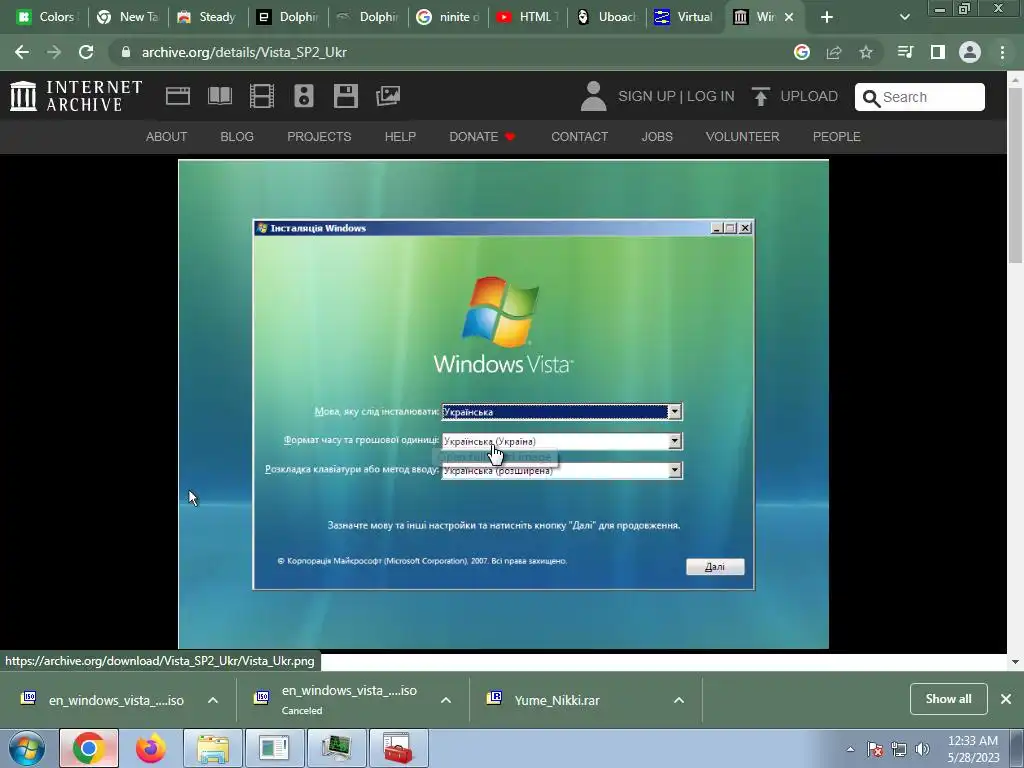Click the network icon in system tray

899,749
